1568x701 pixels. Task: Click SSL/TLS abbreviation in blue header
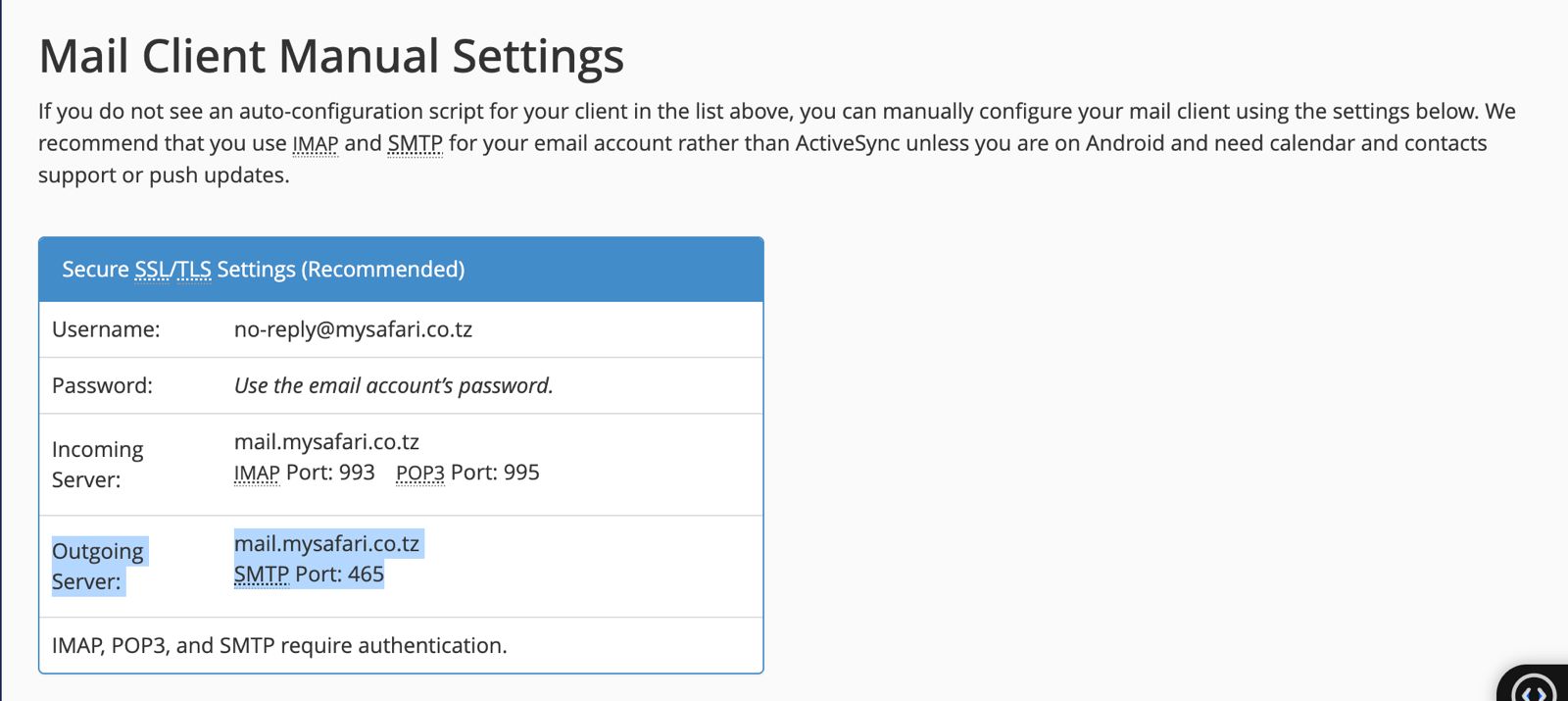172,270
